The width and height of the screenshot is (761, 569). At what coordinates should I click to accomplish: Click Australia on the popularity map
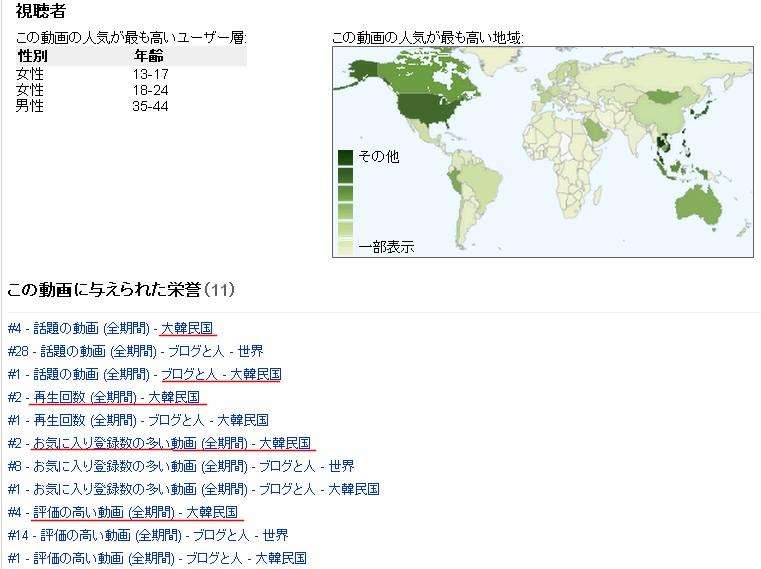tap(697, 205)
